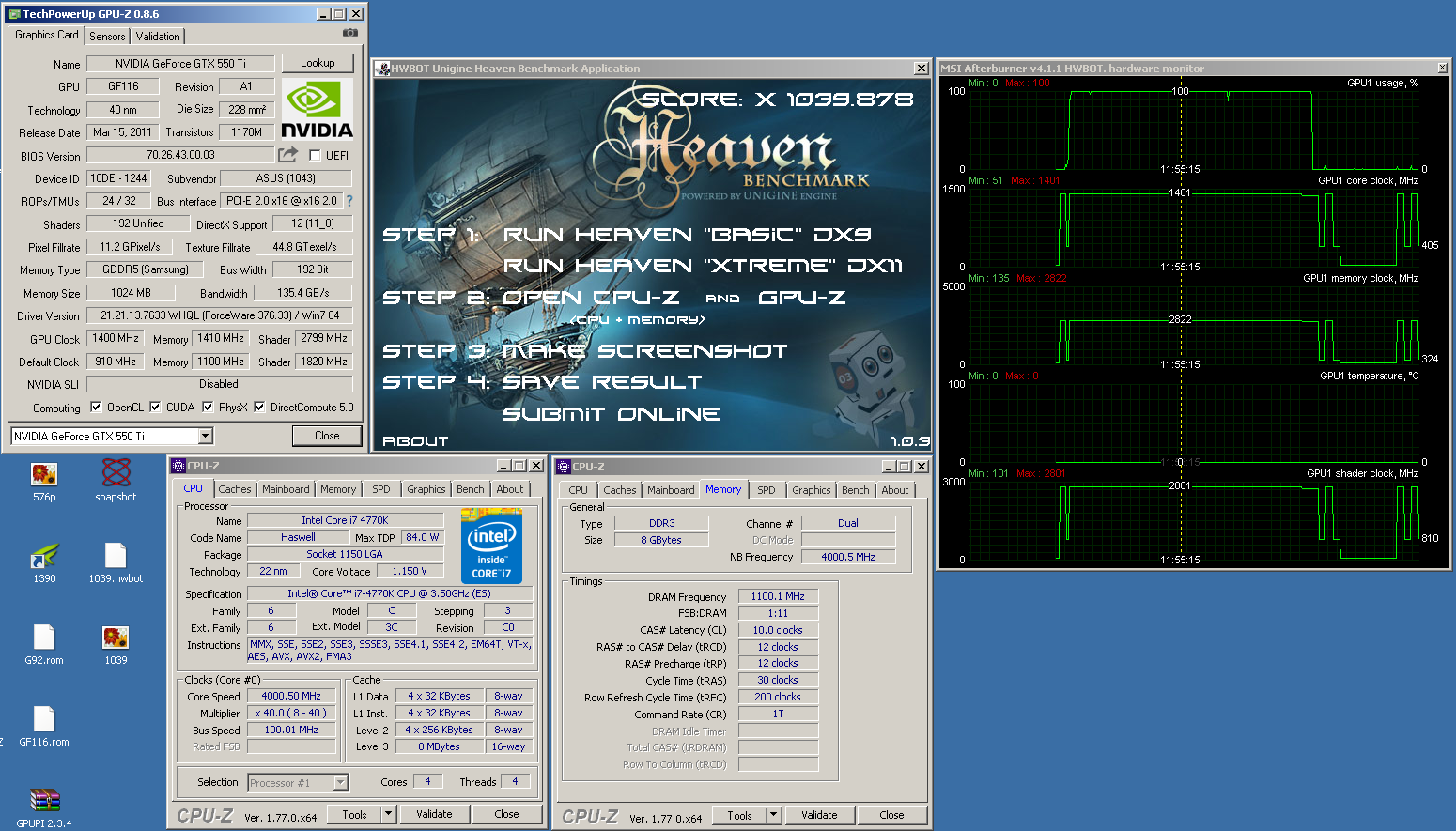Click Validate in the memory CPU-Z window
1456x831 pixels.
point(819,815)
